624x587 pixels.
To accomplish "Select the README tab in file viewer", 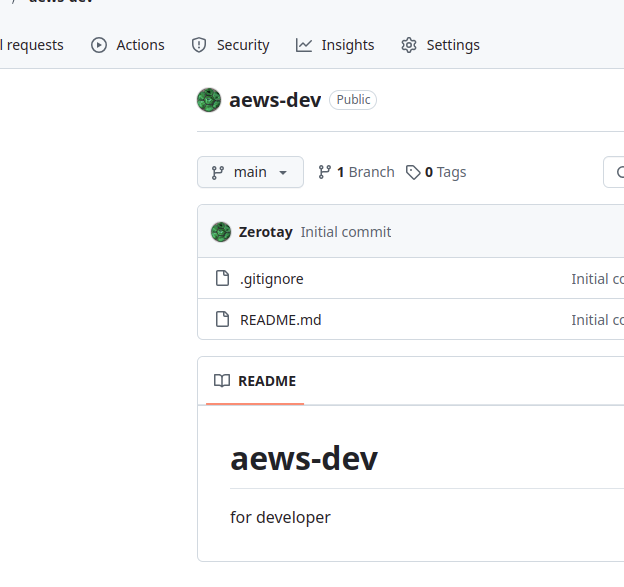I will point(255,381).
